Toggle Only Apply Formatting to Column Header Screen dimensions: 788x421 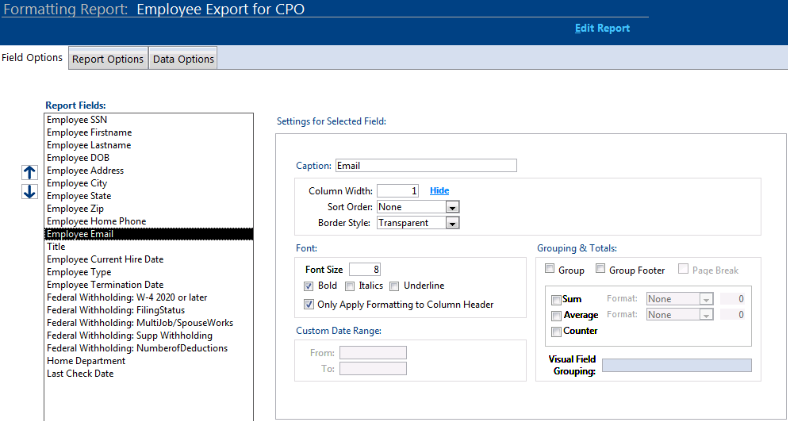(x=309, y=304)
